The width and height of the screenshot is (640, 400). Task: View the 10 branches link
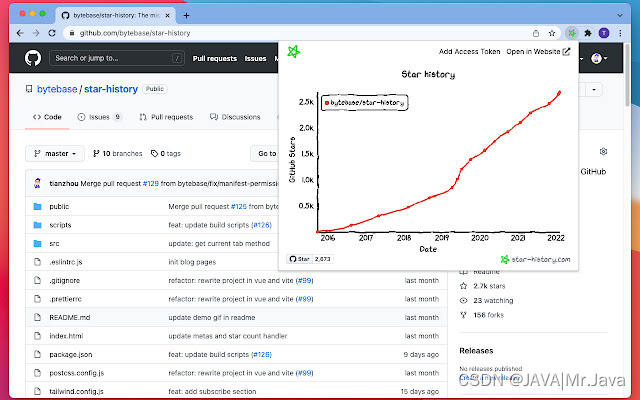pos(118,153)
